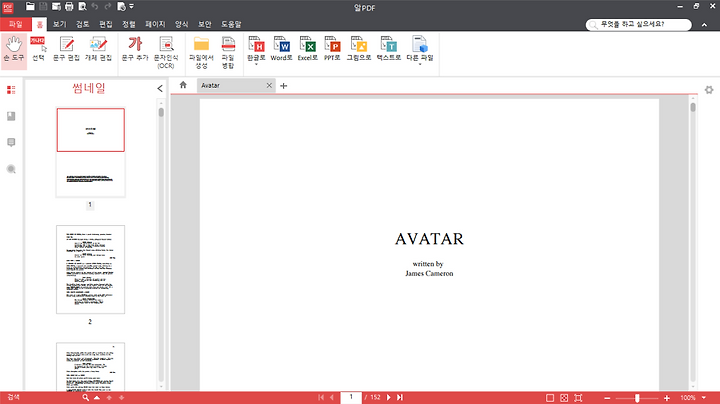This screenshot has width=720, height=404.
Task: Convert PDF to Word
Action: [281, 49]
